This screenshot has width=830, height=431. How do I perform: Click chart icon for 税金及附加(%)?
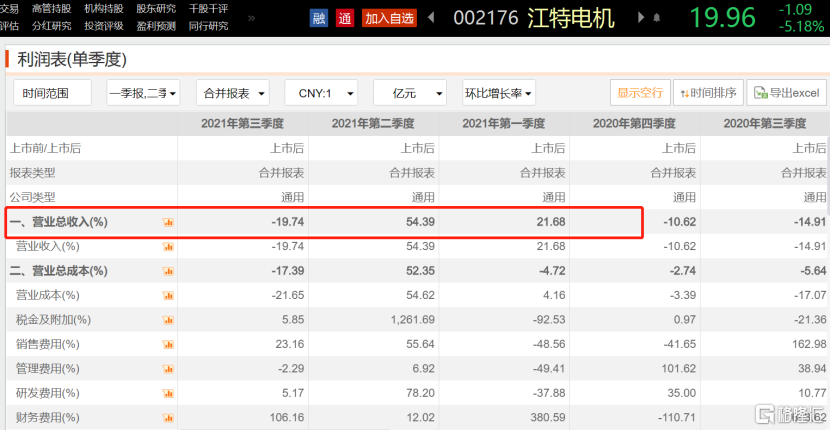point(168,320)
